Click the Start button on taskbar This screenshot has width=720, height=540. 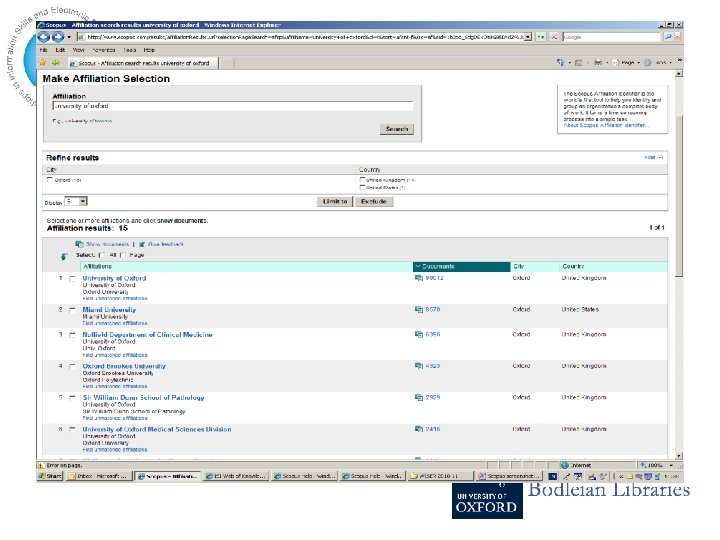(x=50, y=476)
